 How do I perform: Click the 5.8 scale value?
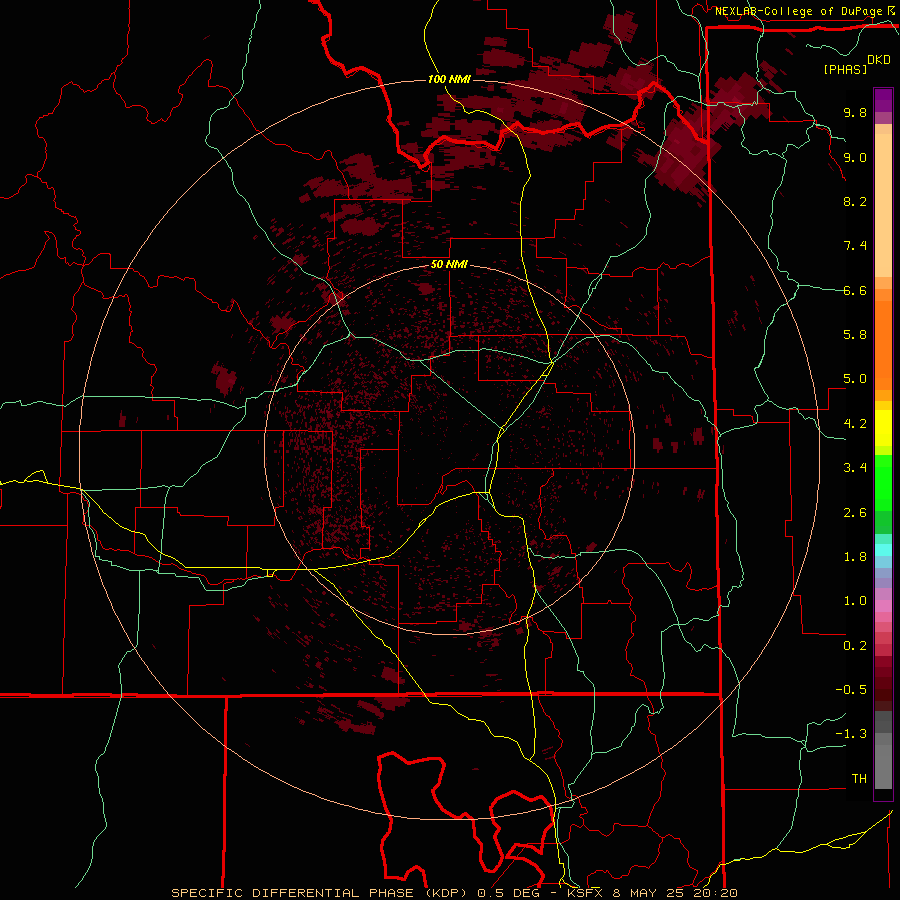point(855,335)
